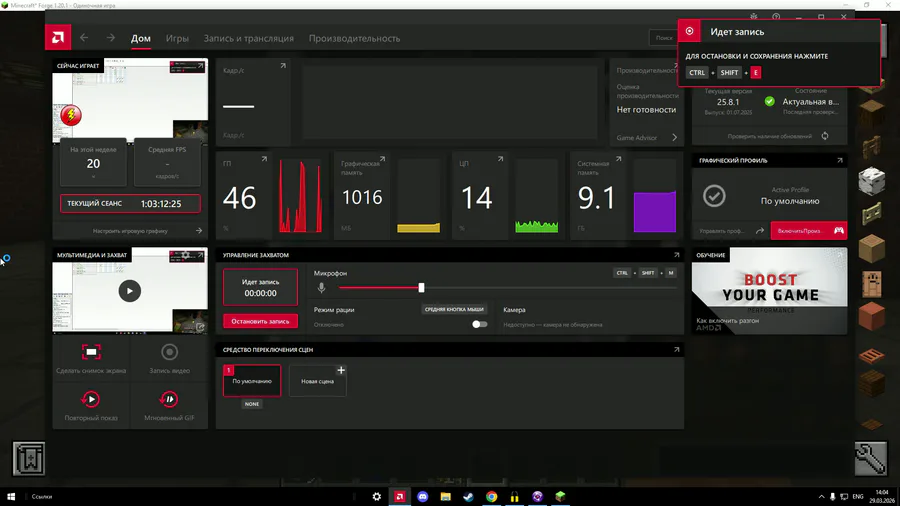The image size is (900, 506).
Task: Expand the ЦП usage tile
Action: [x=501, y=159]
